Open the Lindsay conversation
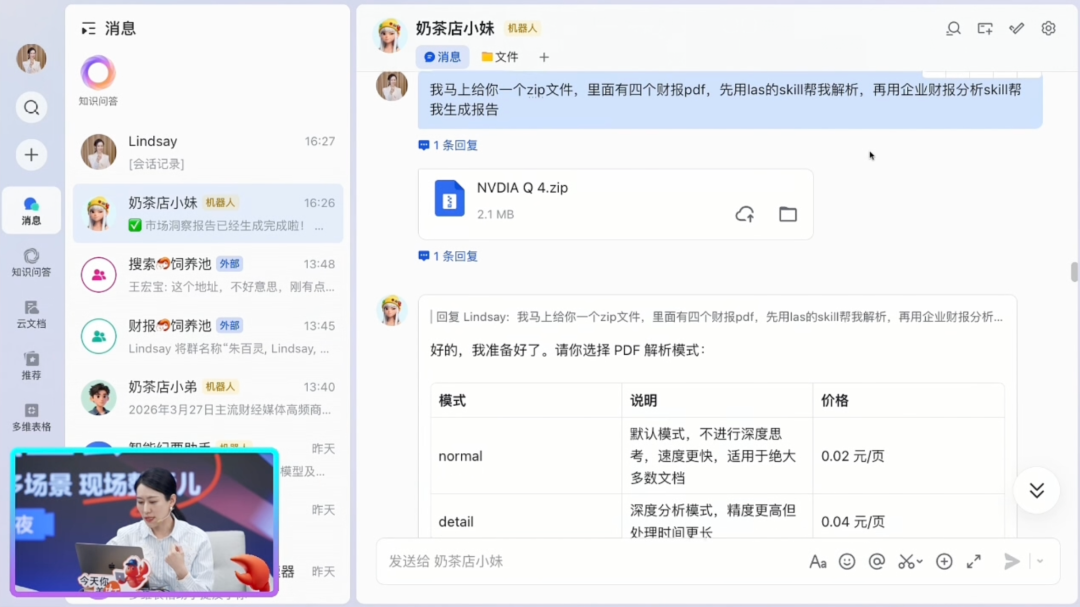The image size is (1080, 607). pos(208,152)
